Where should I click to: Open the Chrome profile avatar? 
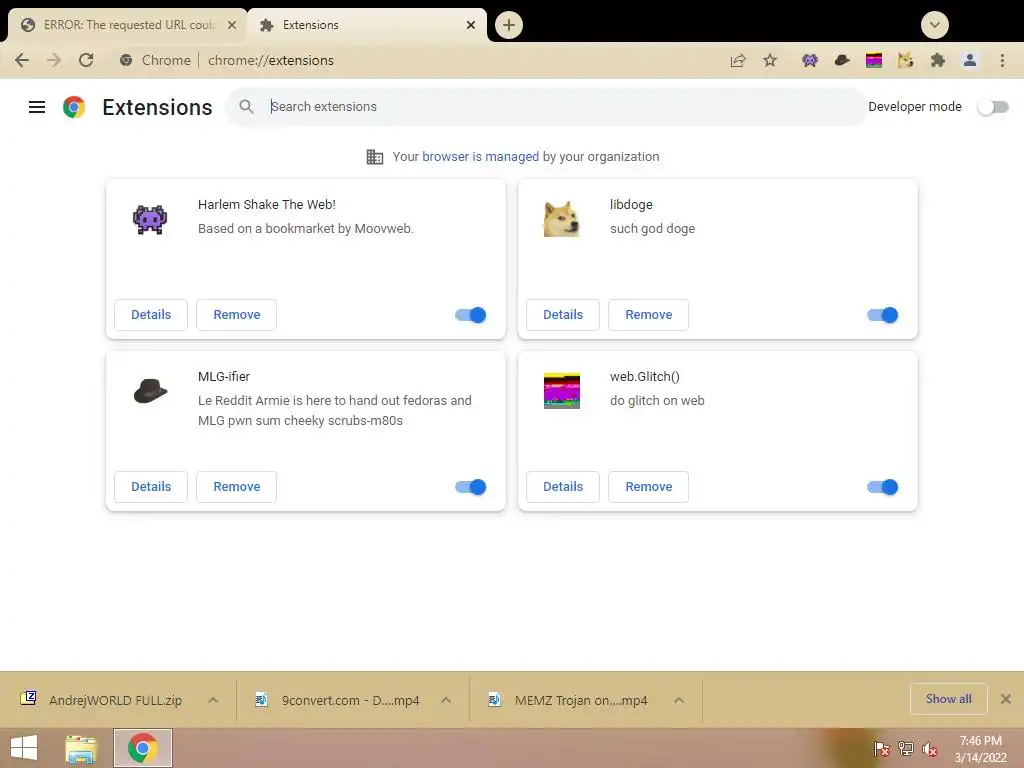coord(970,61)
